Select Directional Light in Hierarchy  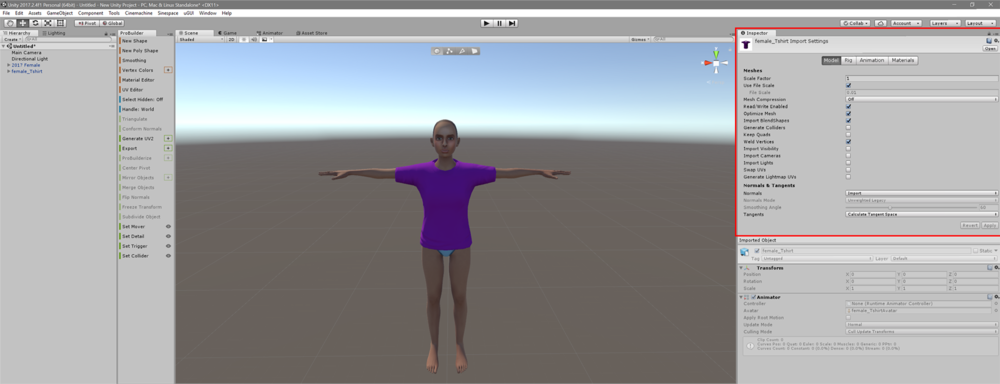tap(29, 59)
